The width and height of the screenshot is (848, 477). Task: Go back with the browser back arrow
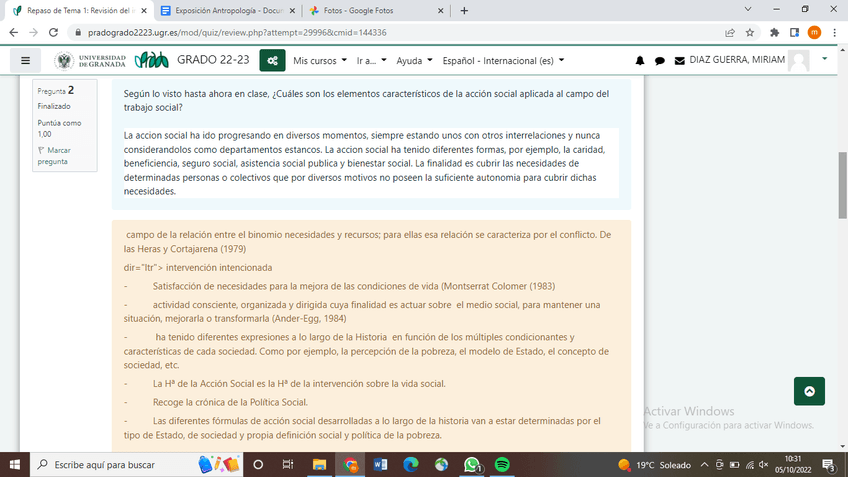pos(14,32)
